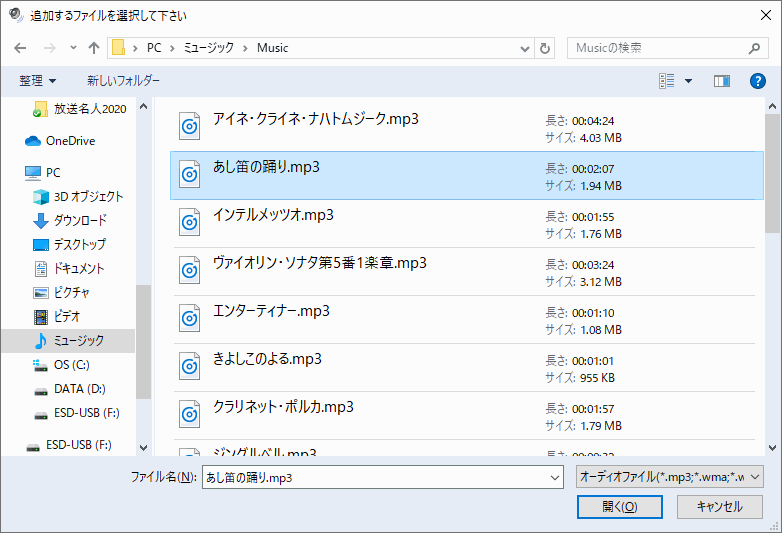Select OneDrive in the navigation pane
The width and height of the screenshot is (782, 533).
point(69,141)
